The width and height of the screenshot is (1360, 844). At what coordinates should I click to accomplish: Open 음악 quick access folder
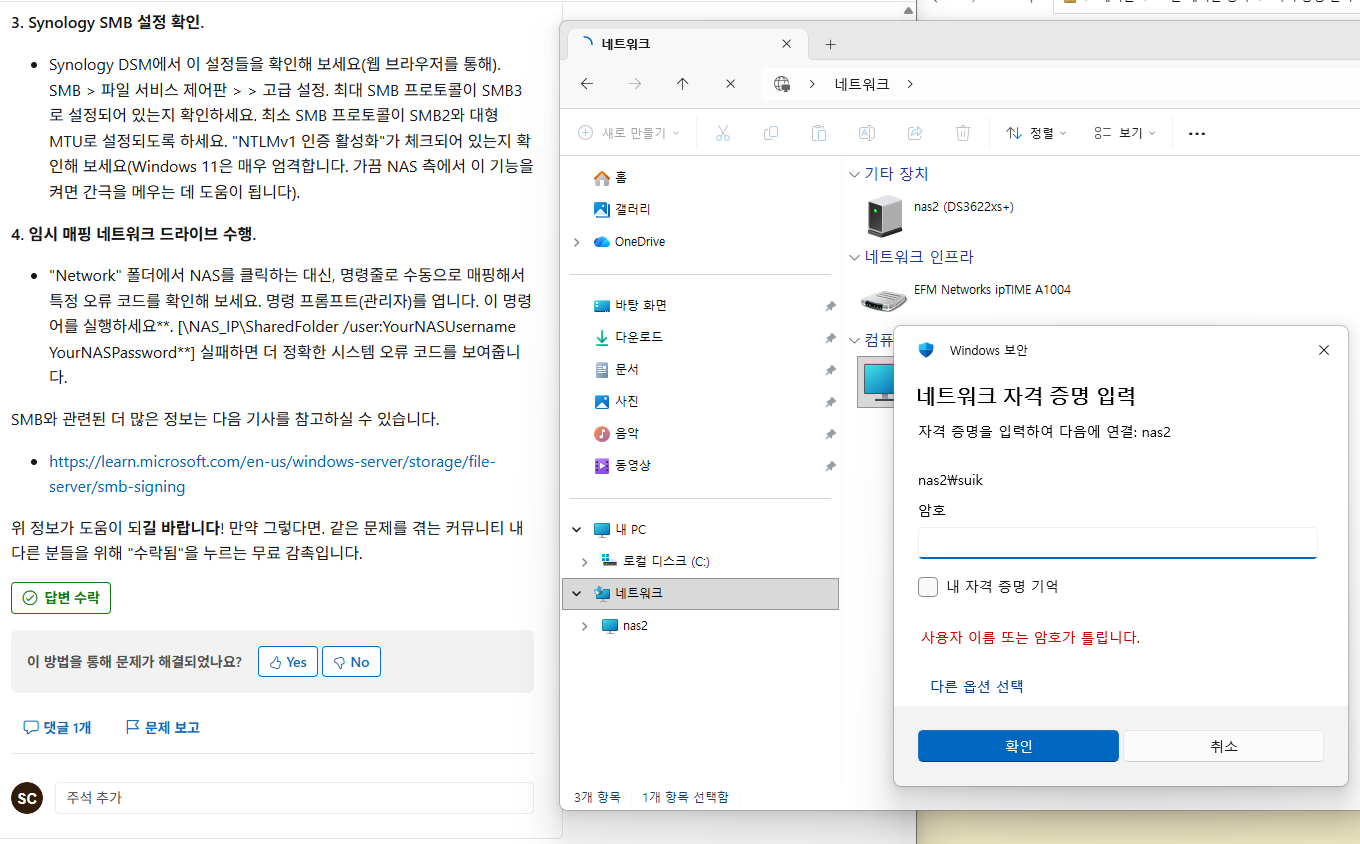point(616,433)
